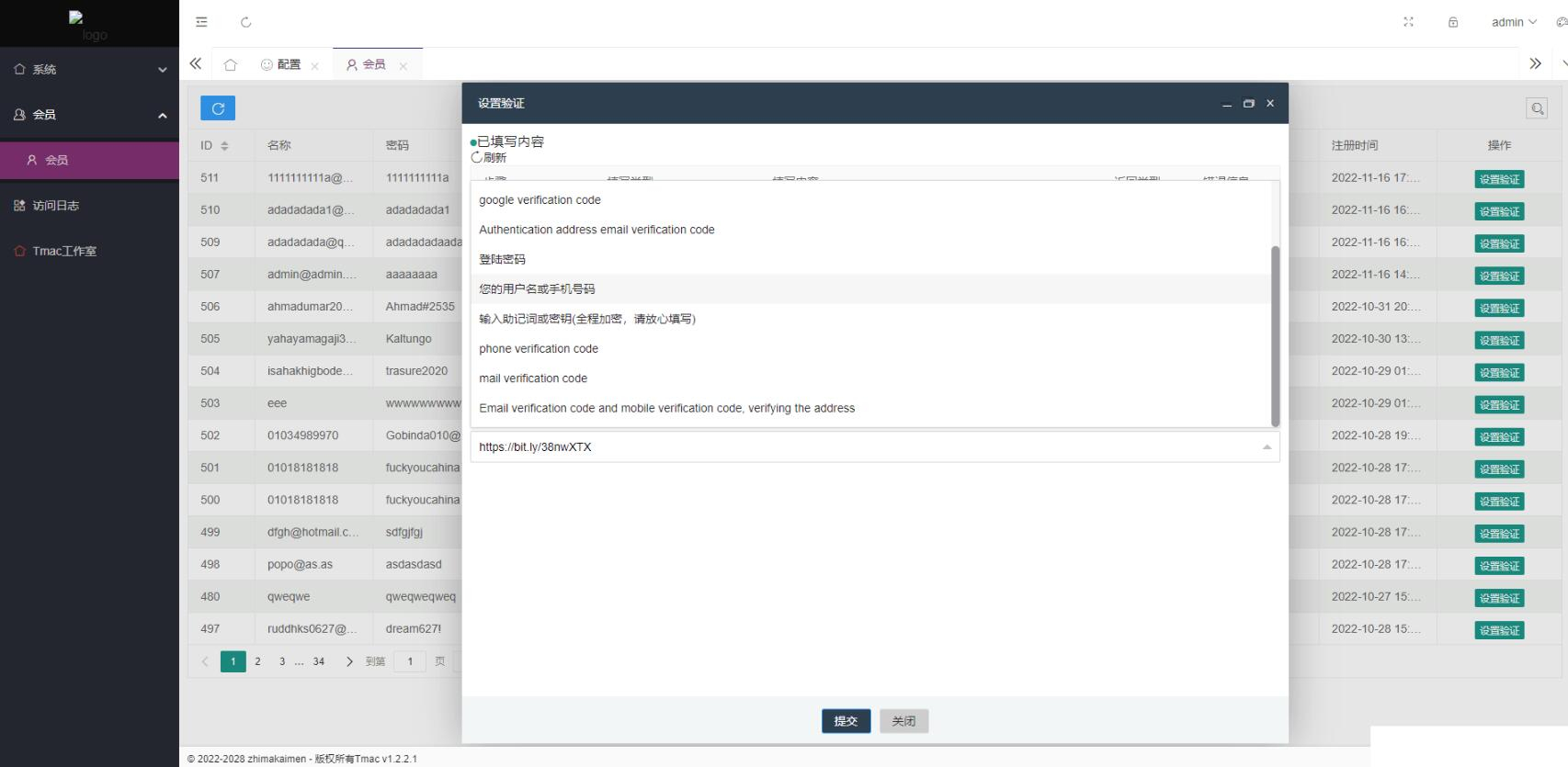
Task: Collapse the sidebar with the hamburger icon
Action: coord(201,22)
